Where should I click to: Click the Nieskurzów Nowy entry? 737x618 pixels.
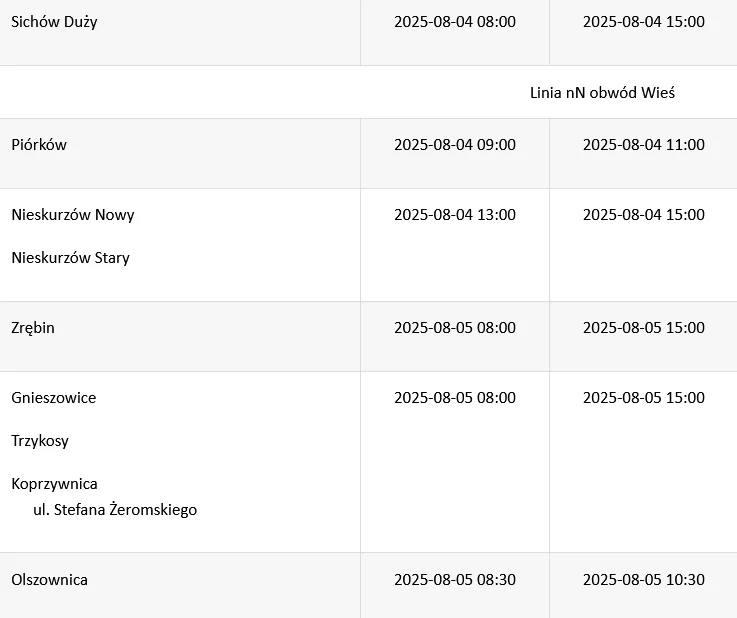click(73, 215)
